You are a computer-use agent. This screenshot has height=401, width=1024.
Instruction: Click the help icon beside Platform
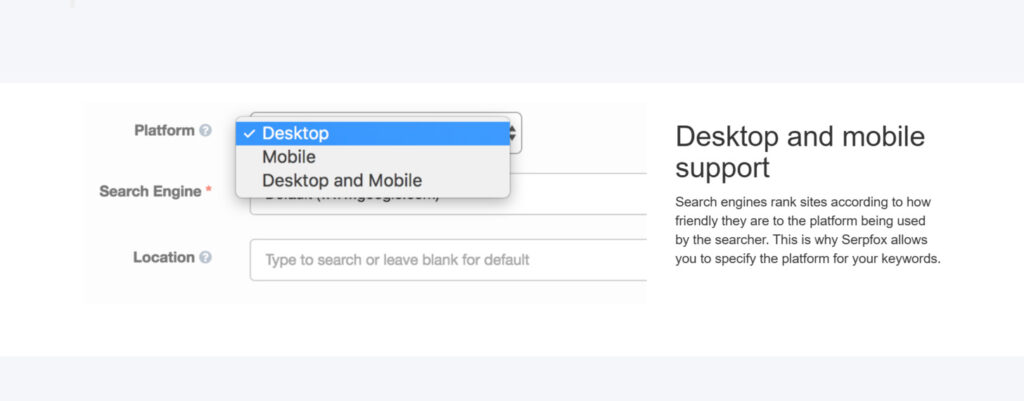(206, 131)
